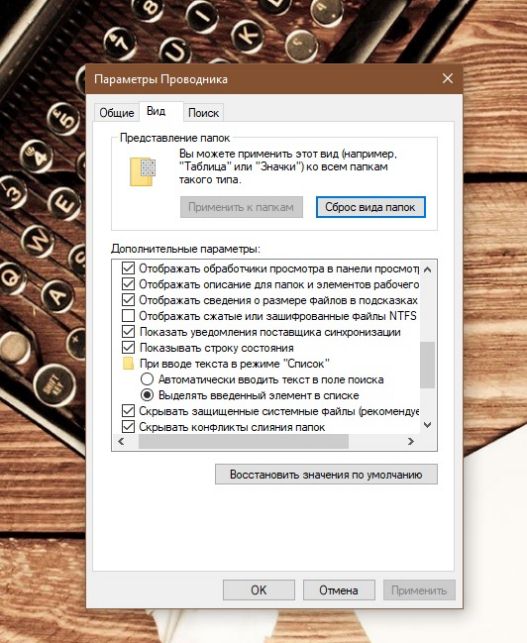
Task: Uncheck Скрывать защищенные системные файлы
Action: (128, 411)
